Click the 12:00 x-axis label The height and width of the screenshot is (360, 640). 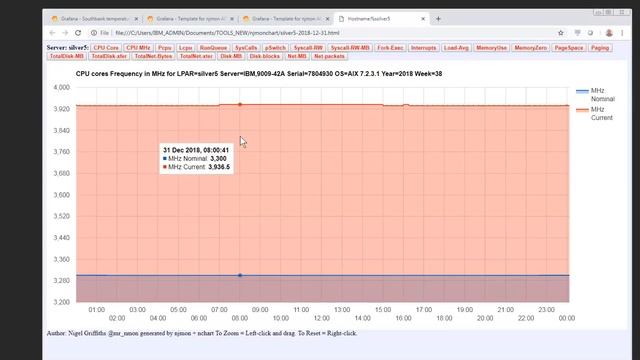click(x=322, y=318)
